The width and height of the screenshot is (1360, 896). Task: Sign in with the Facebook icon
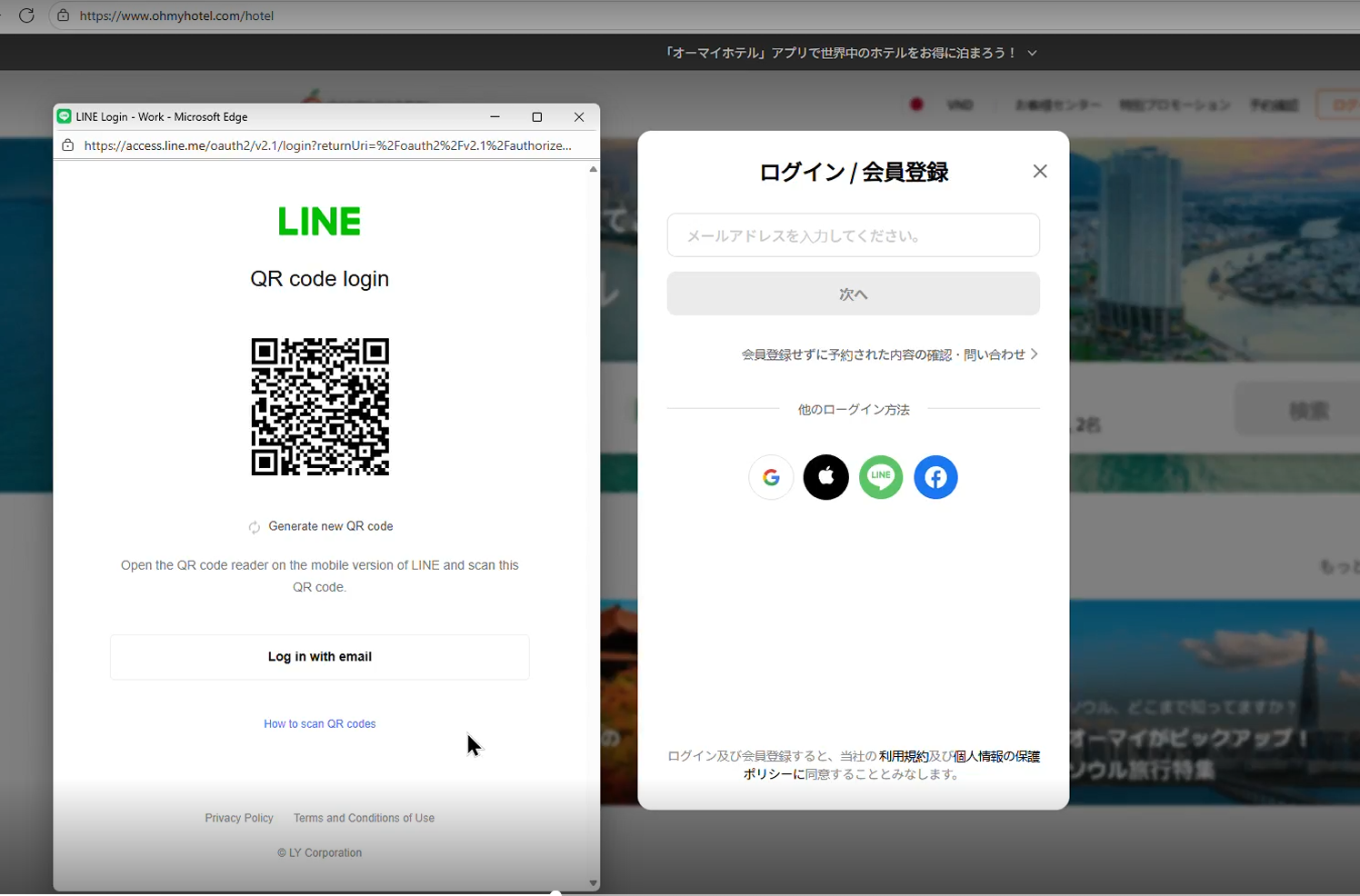935,477
